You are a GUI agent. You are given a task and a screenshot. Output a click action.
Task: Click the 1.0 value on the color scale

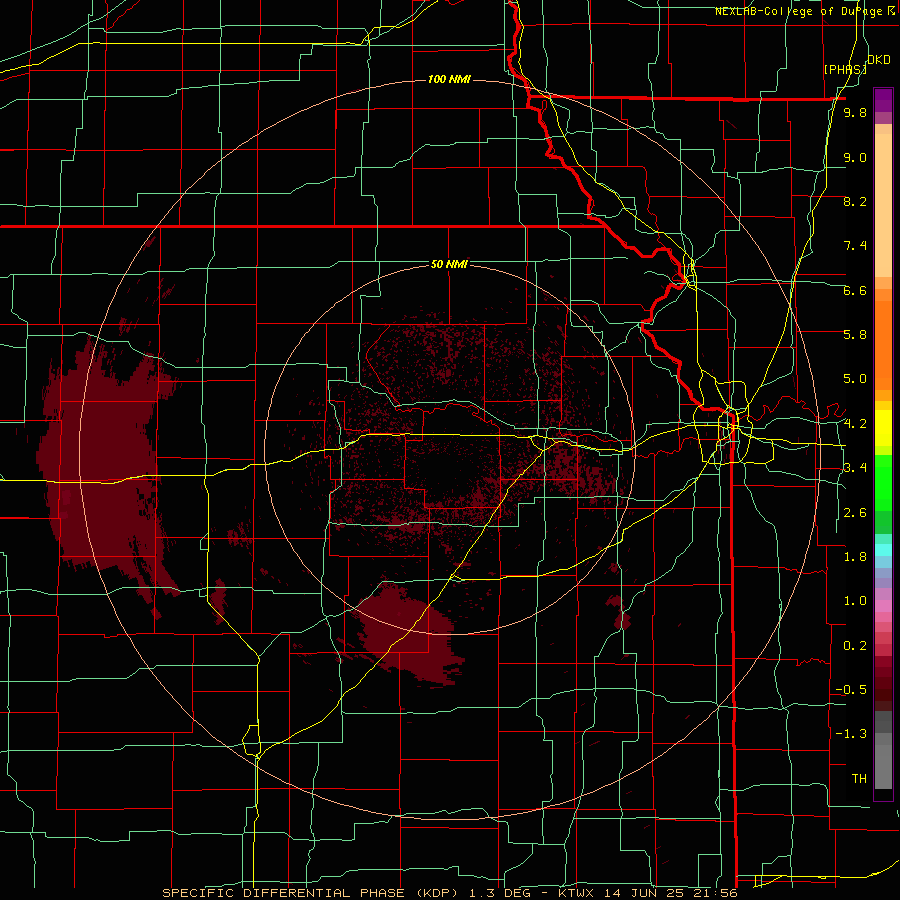tap(855, 601)
